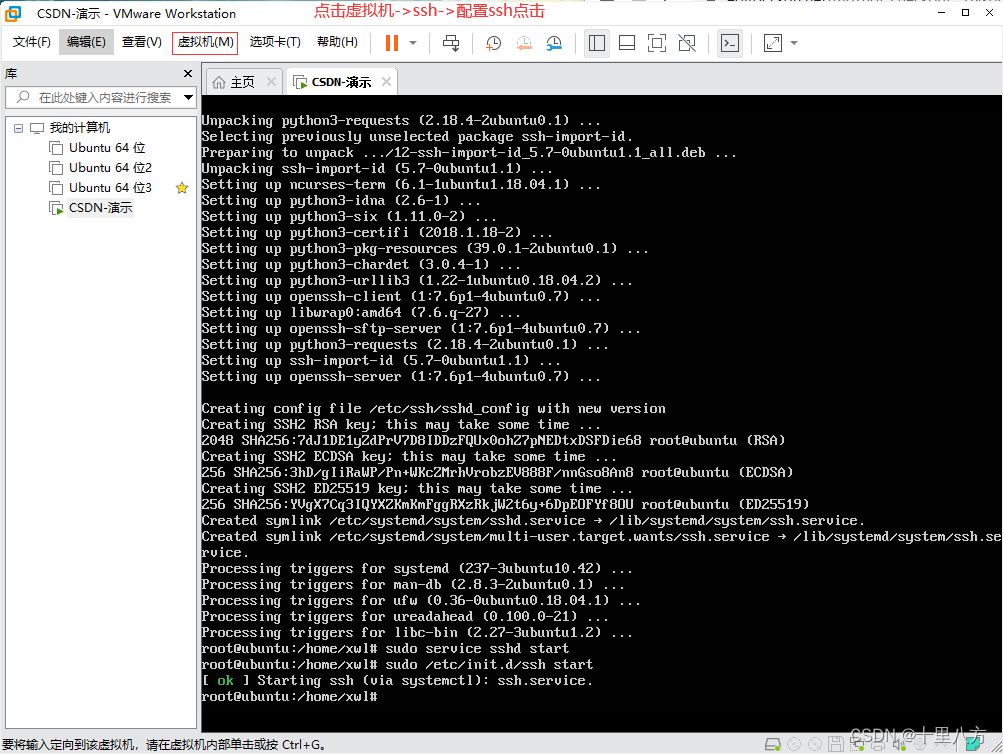Select the CSDN-演示 tab

pyautogui.click(x=341, y=82)
